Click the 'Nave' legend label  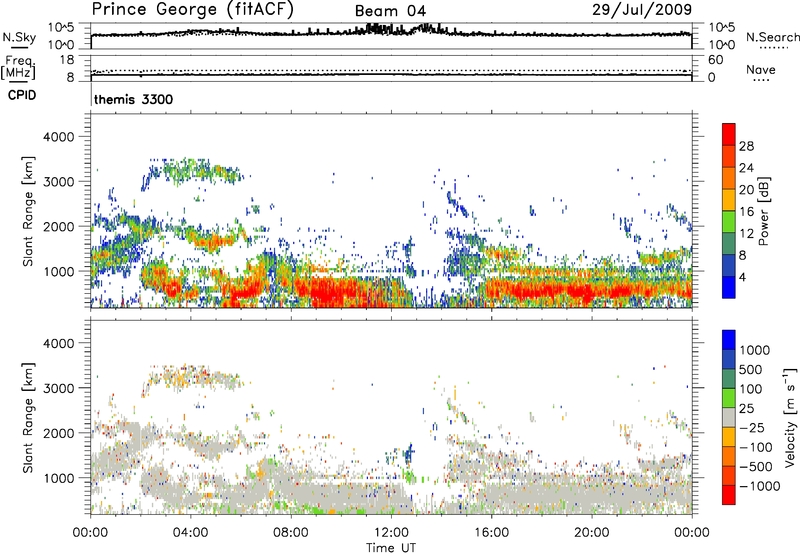point(761,70)
